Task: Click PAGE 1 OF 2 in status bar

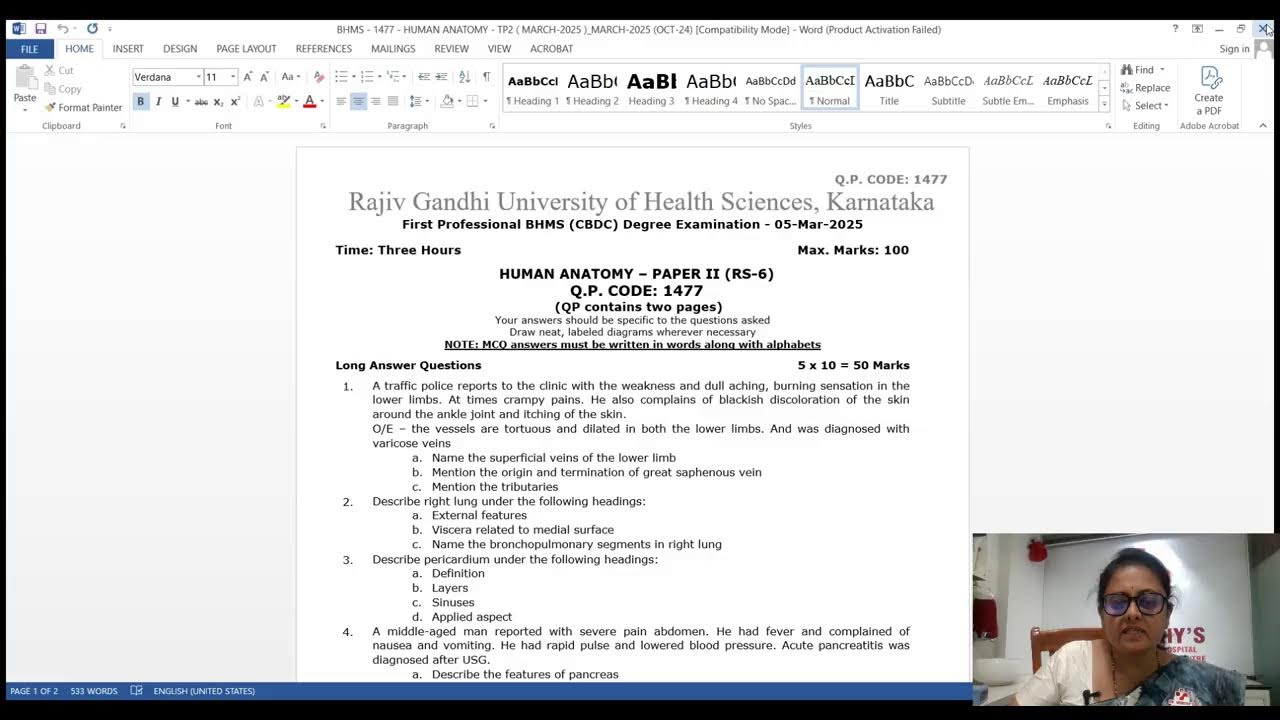Action: [34, 691]
